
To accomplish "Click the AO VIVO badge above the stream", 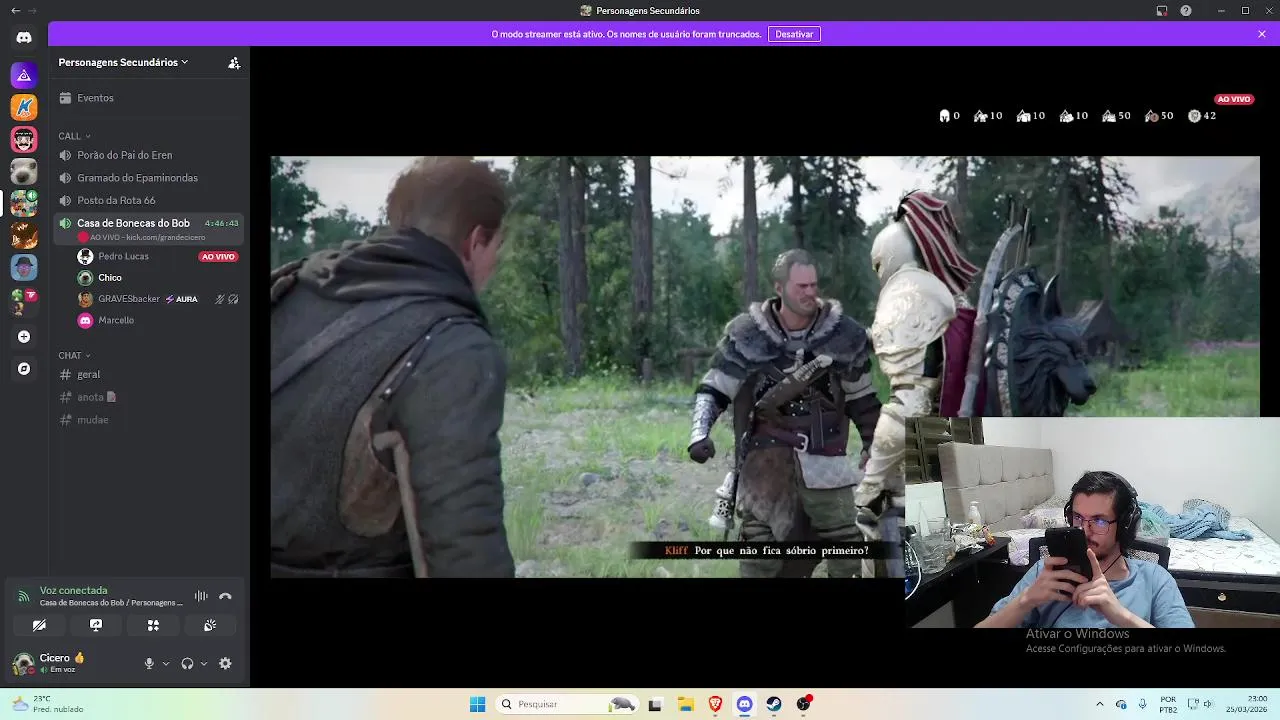I will coord(1234,99).
